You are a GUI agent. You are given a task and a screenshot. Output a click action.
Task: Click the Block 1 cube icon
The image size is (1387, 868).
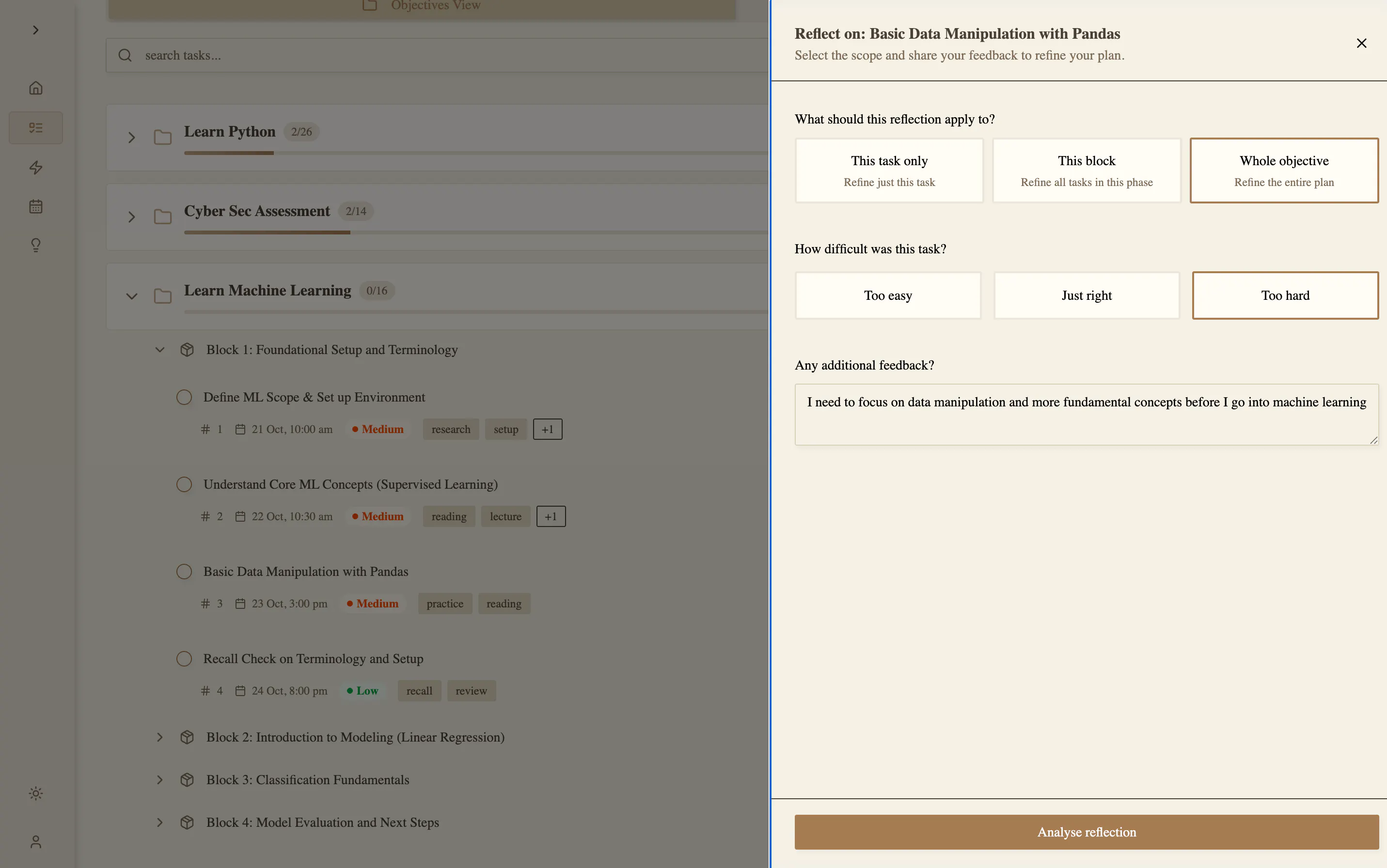[x=187, y=350]
